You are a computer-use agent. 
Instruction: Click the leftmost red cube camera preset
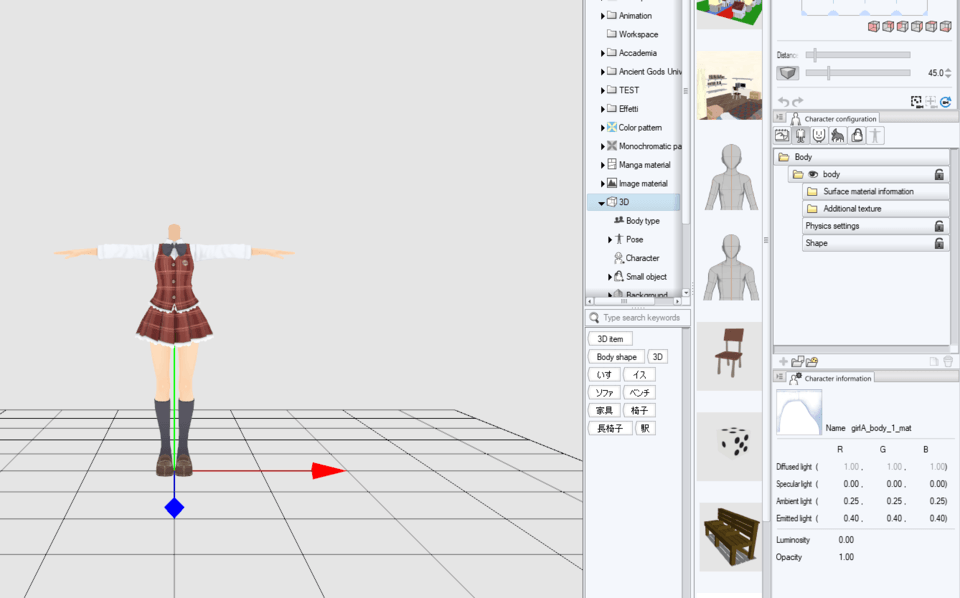[x=874, y=26]
